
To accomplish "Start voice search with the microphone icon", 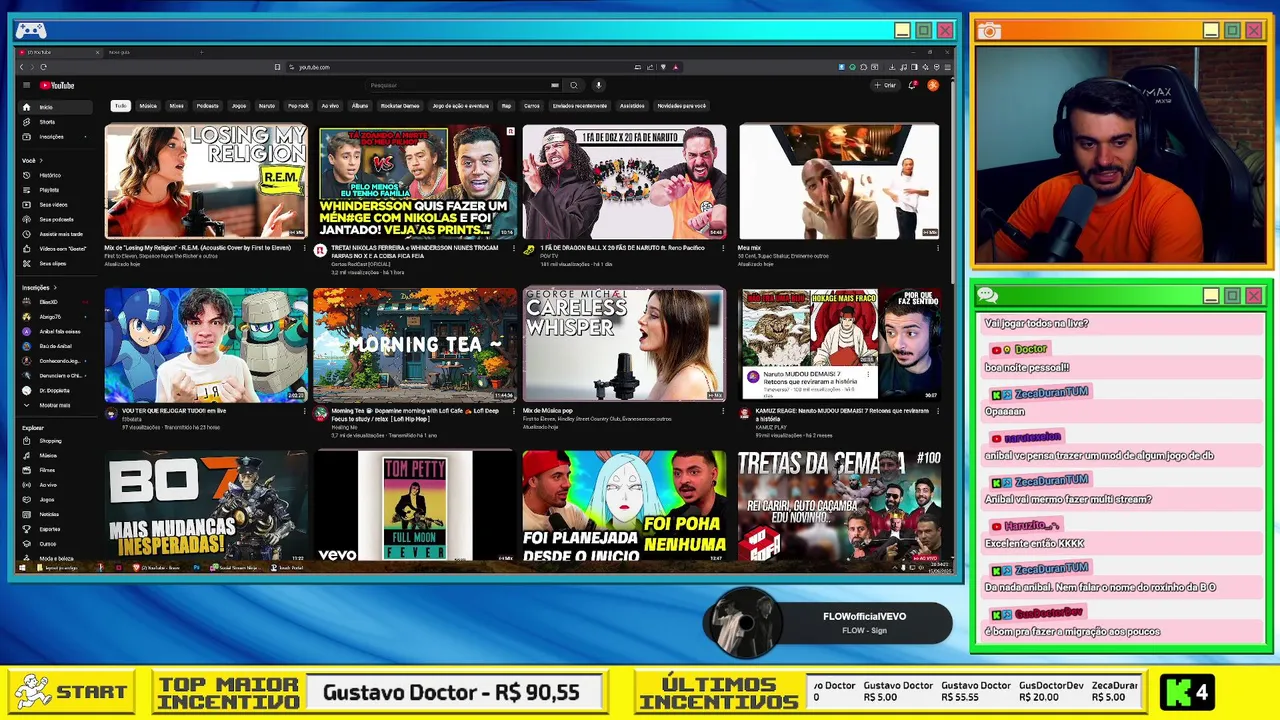I will (598, 85).
